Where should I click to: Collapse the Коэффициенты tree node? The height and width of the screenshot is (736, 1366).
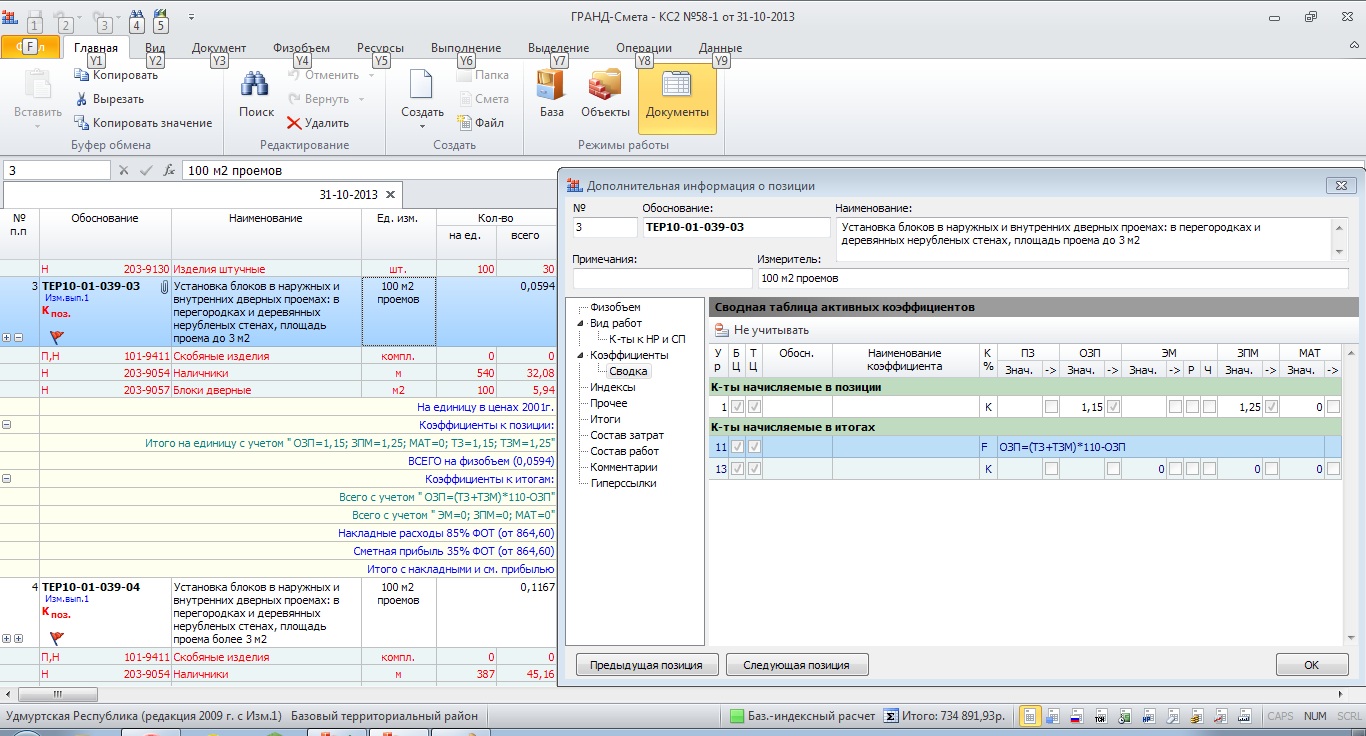pyautogui.click(x=580, y=355)
